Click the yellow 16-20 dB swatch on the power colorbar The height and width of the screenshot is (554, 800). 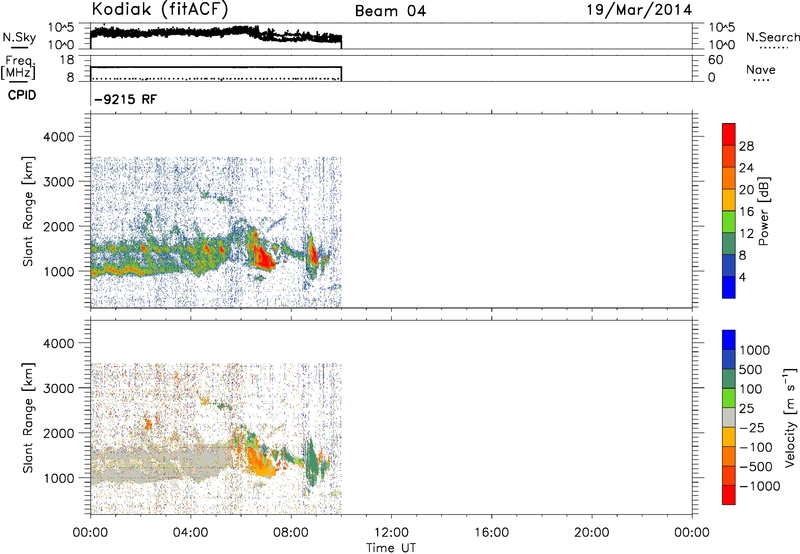[729, 199]
